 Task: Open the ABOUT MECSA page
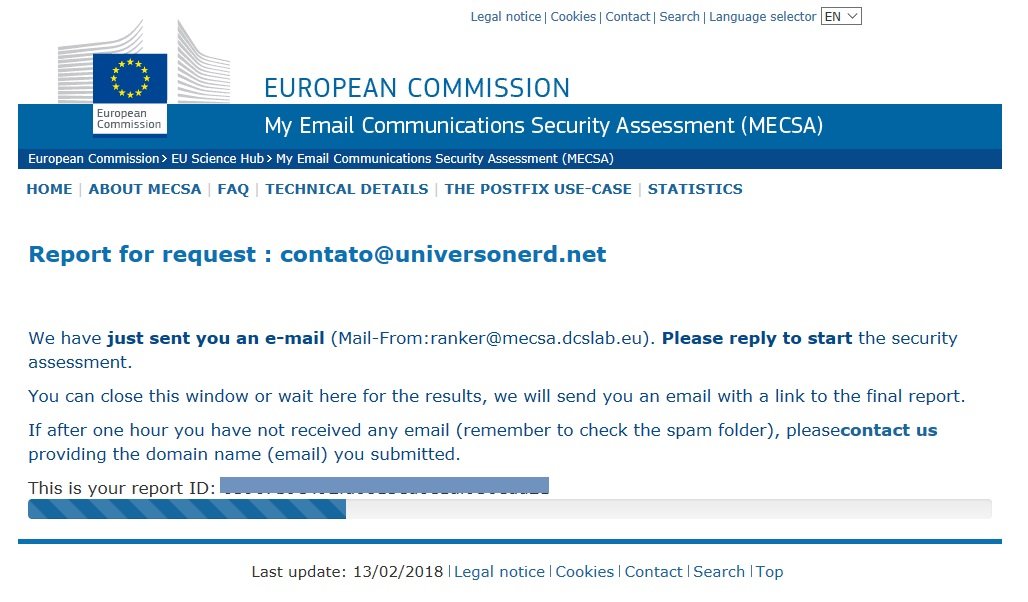[x=145, y=189]
